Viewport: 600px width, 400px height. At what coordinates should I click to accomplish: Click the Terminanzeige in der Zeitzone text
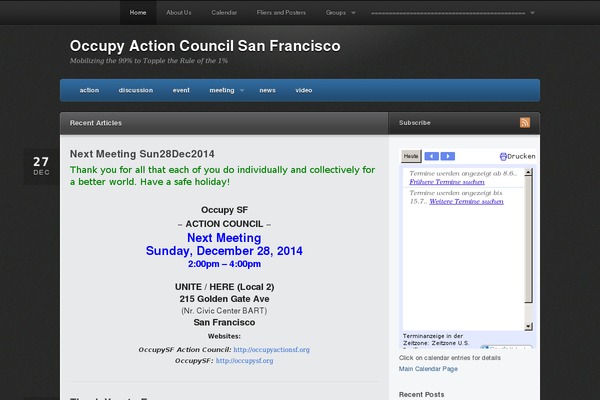[x=436, y=340]
